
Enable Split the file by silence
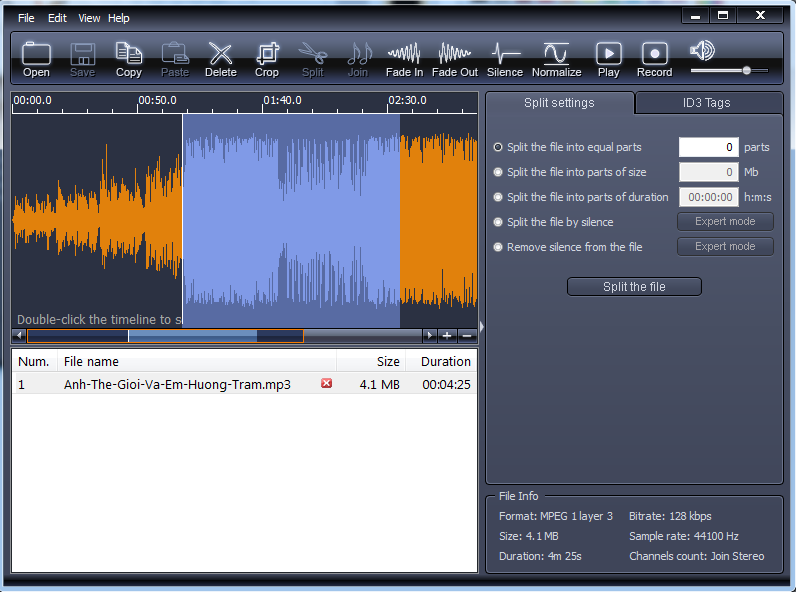point(498,222)
